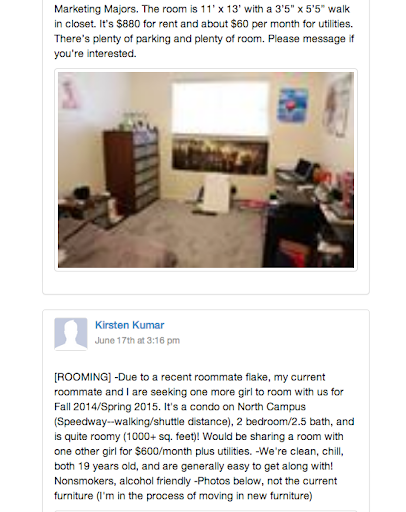This screenshot has width=406, height=512.
Task: Click the white canvas leaning on the floor
Action: tap(216, 194)
